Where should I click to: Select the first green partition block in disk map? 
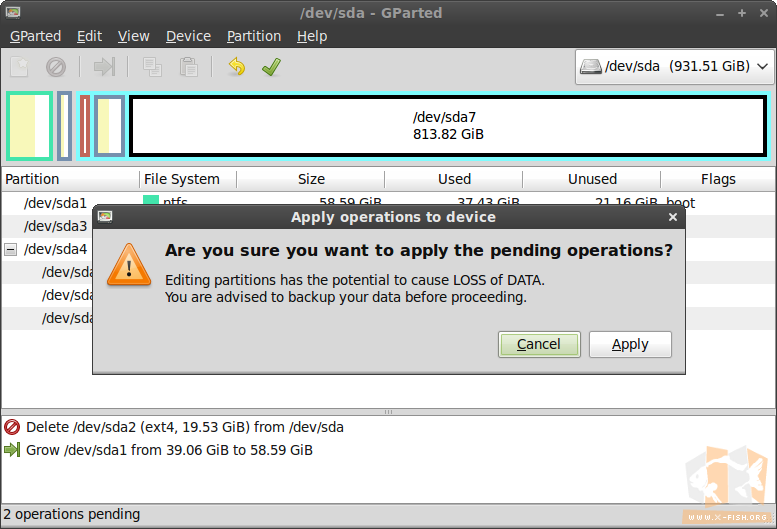pos(29,126)
